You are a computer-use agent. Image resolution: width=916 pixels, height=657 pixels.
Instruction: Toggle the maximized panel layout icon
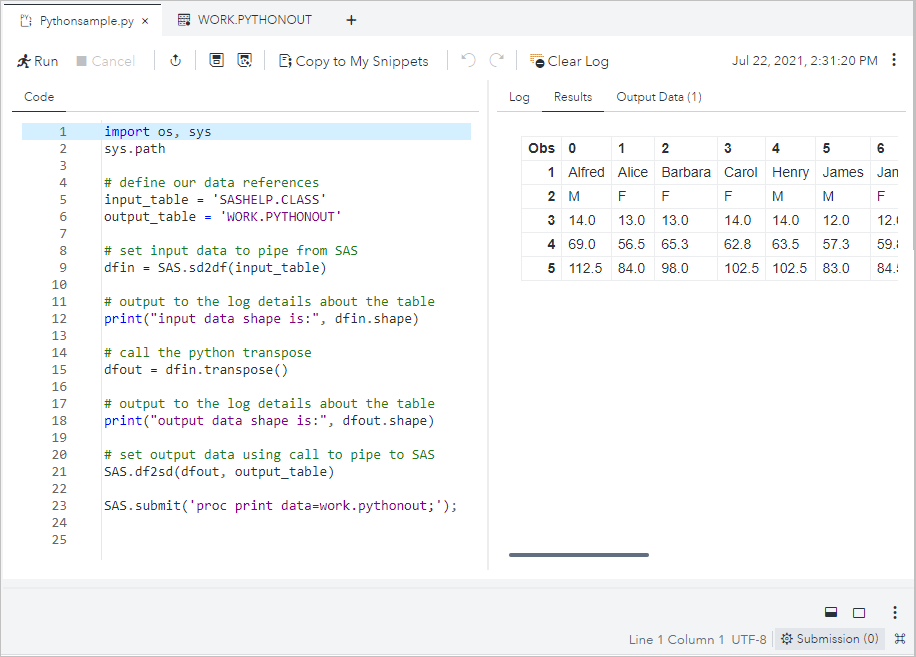click(859, 612)
